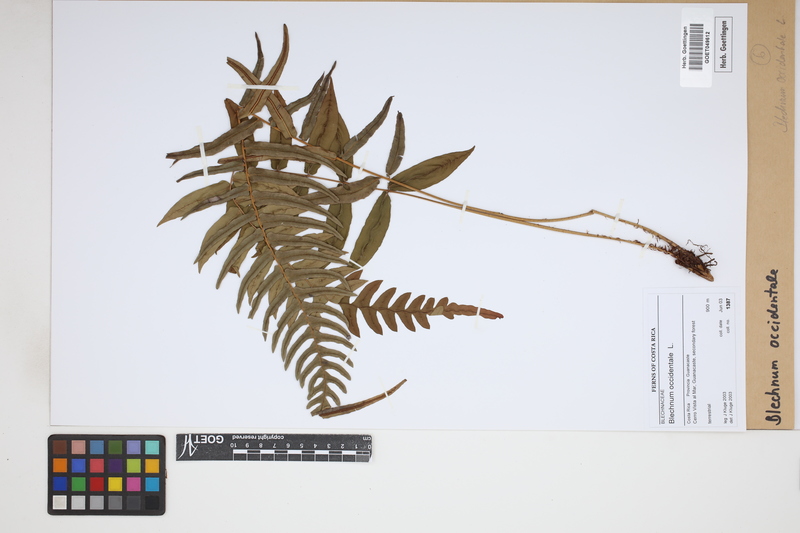Click the dark brown swatch in top row
800x533 pixels.
click(61, 447)
